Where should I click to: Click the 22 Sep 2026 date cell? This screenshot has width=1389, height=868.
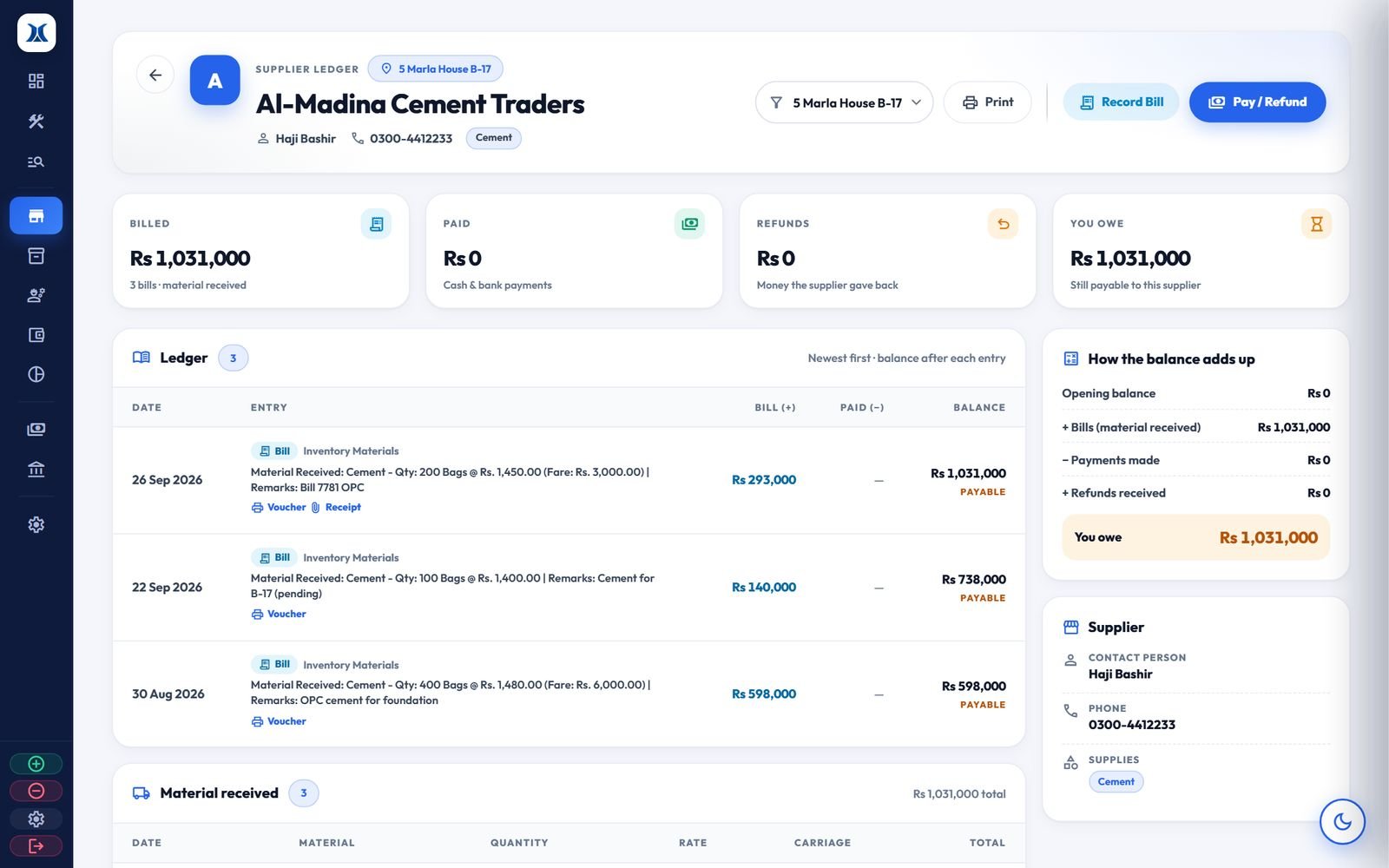167,588
